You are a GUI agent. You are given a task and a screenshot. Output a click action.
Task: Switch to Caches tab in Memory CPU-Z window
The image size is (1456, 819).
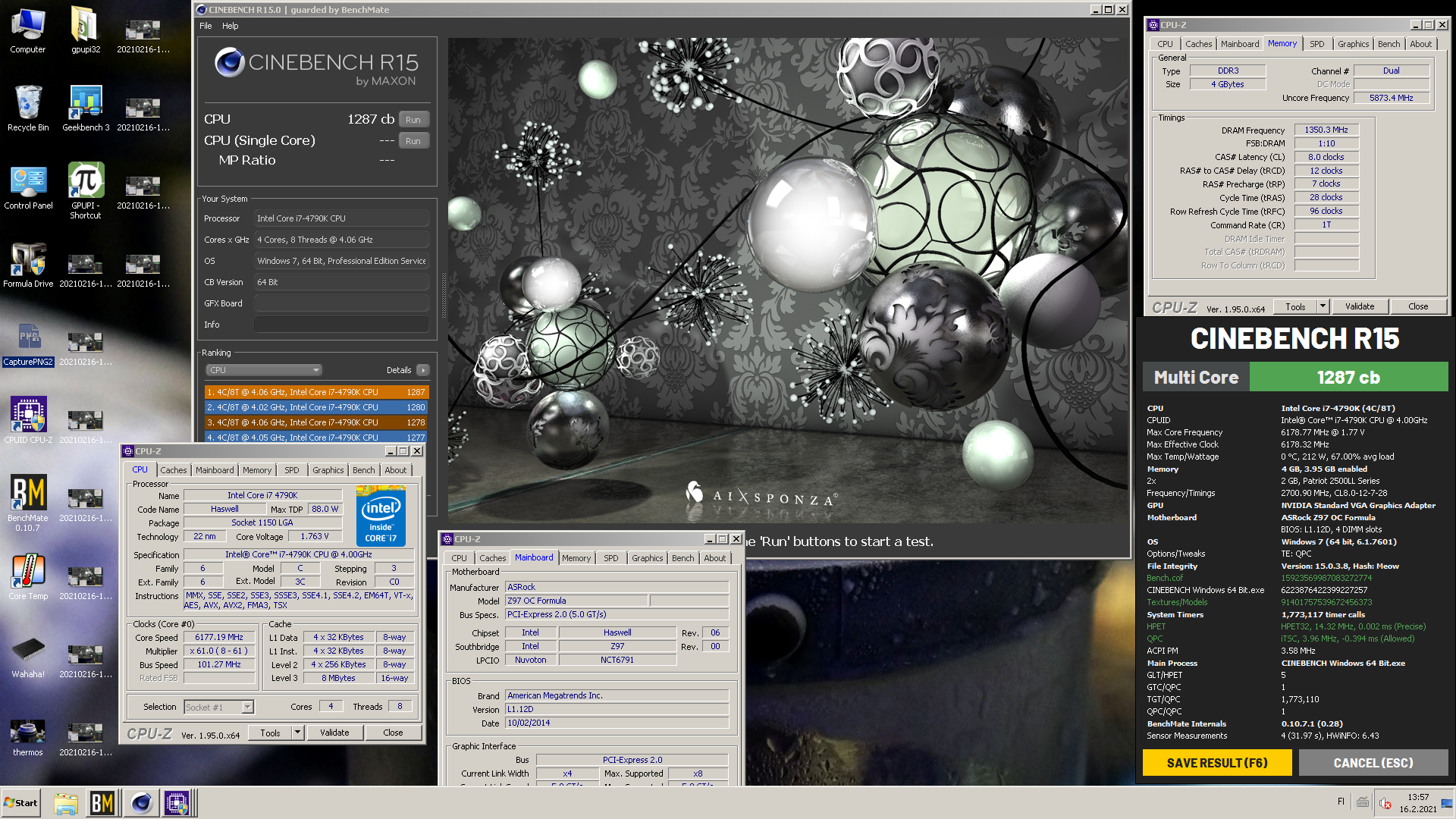(x=1198, y=44)
